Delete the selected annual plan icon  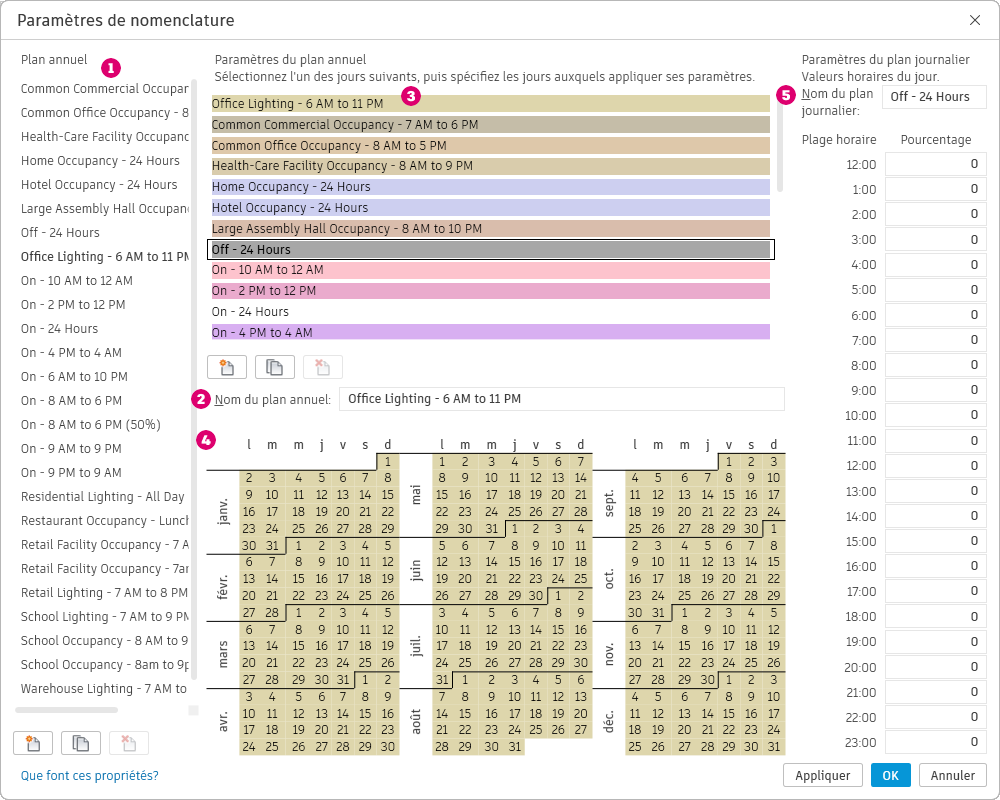[x=129, y=743]
